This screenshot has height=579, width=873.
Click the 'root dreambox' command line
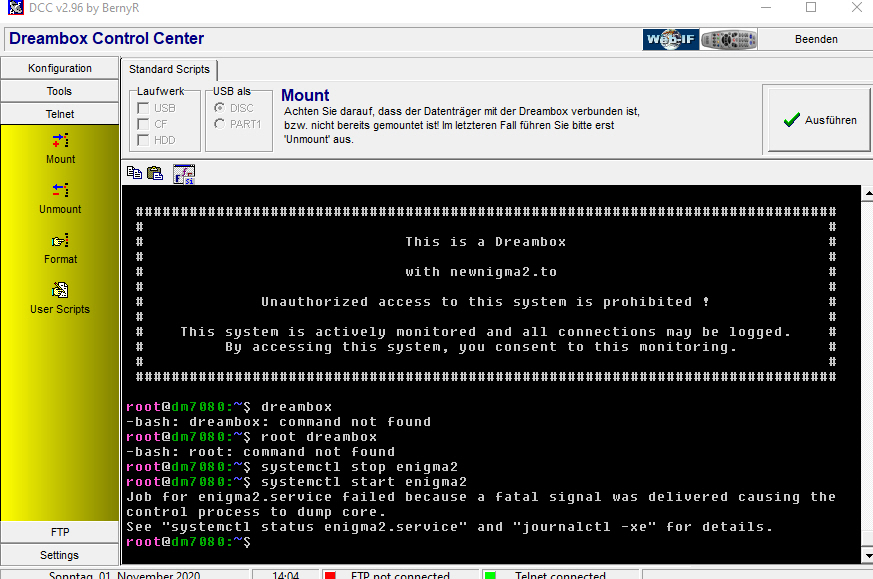[252, 436]
